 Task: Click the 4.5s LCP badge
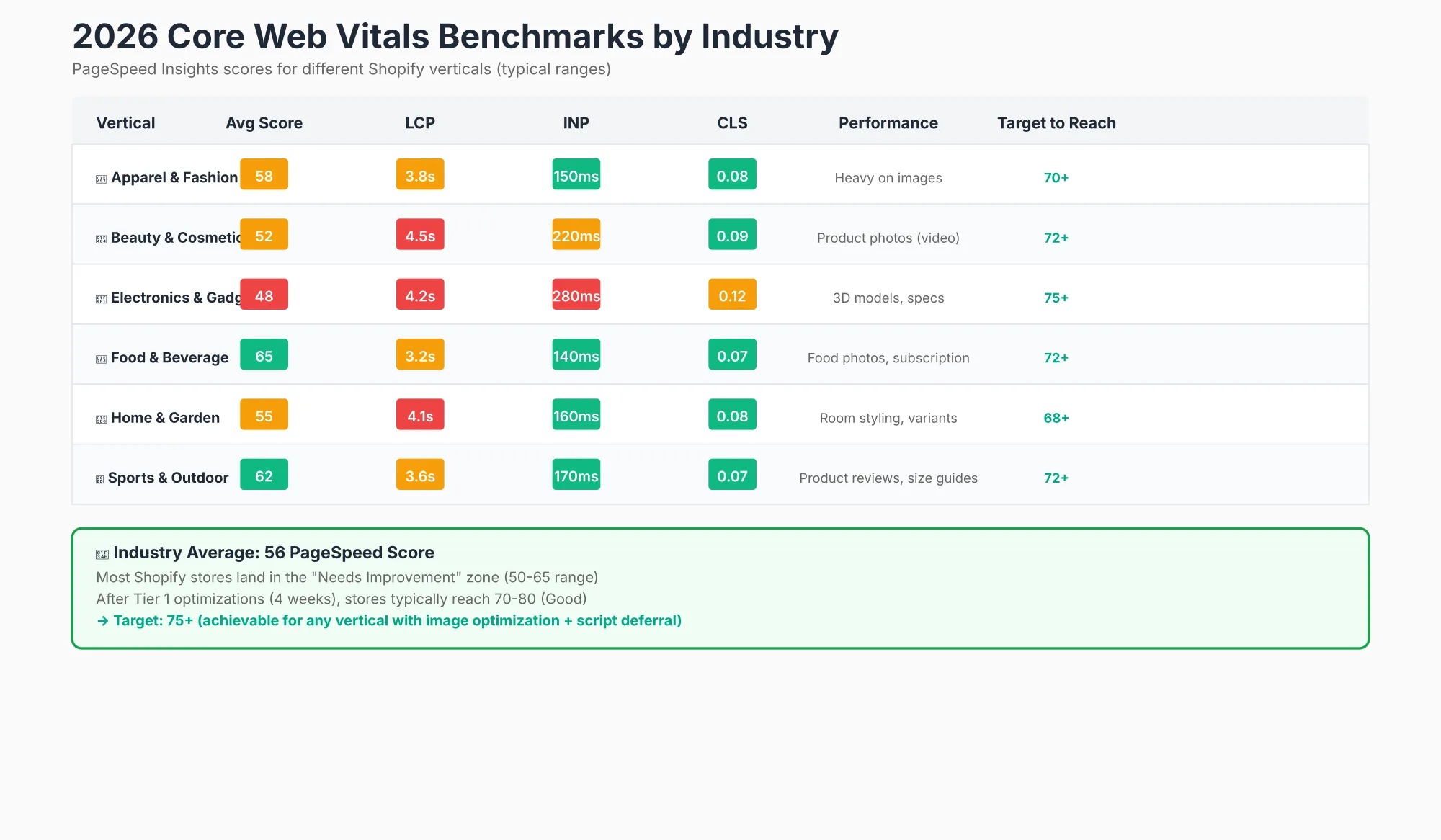coord(420,234)
